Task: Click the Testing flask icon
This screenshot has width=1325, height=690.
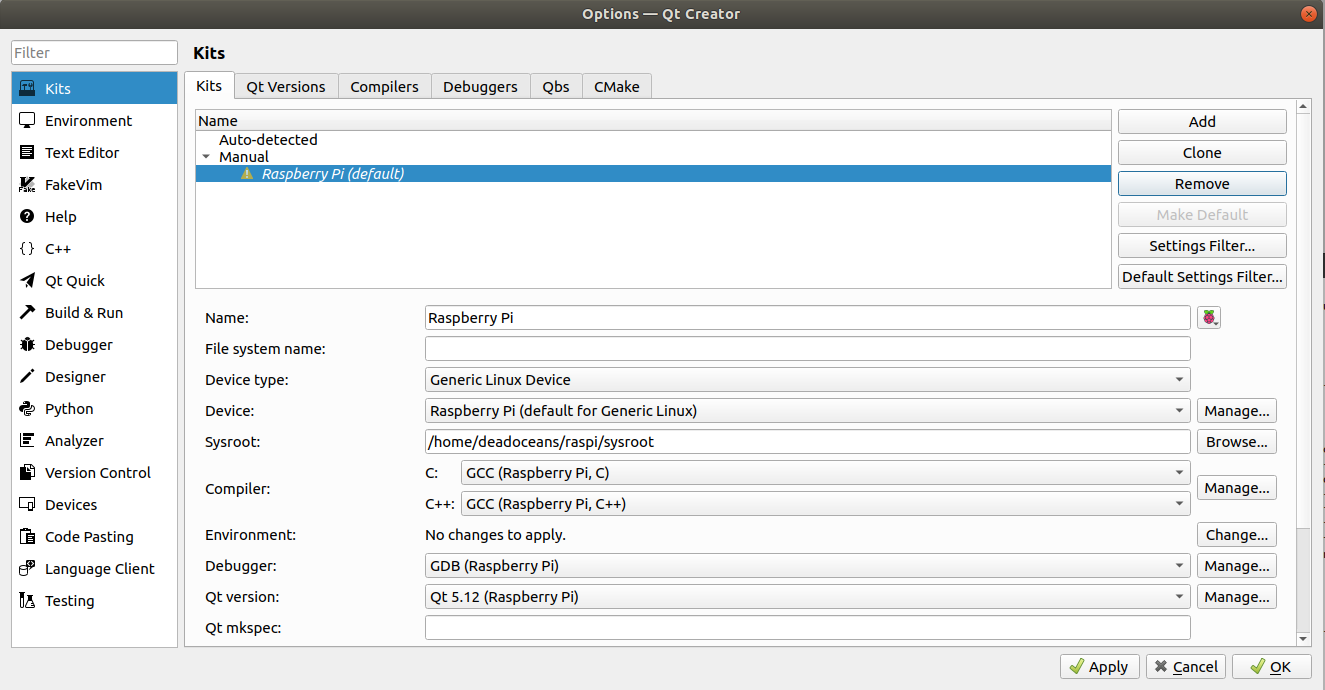Action: tap(27, 600)
